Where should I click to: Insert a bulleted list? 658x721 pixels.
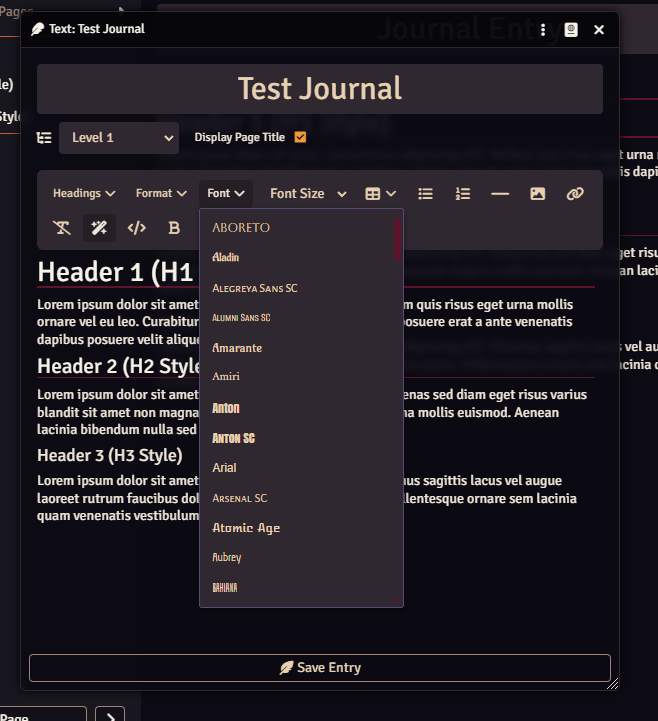pyautogui.click(x=425, y=194)
